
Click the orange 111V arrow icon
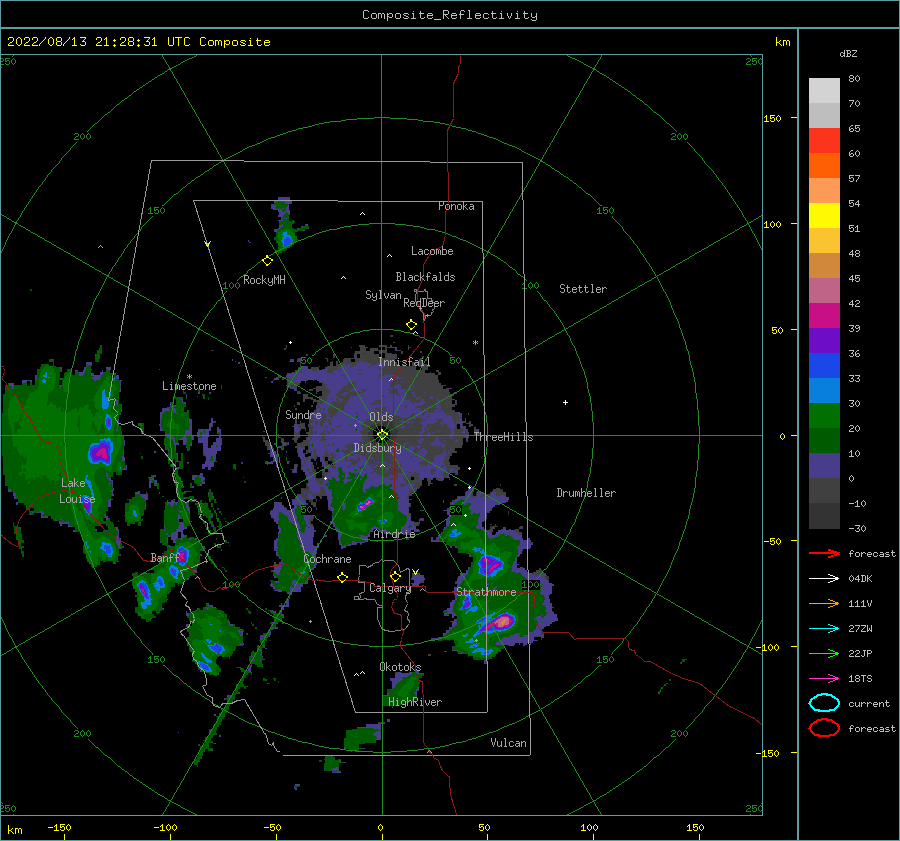824,603
